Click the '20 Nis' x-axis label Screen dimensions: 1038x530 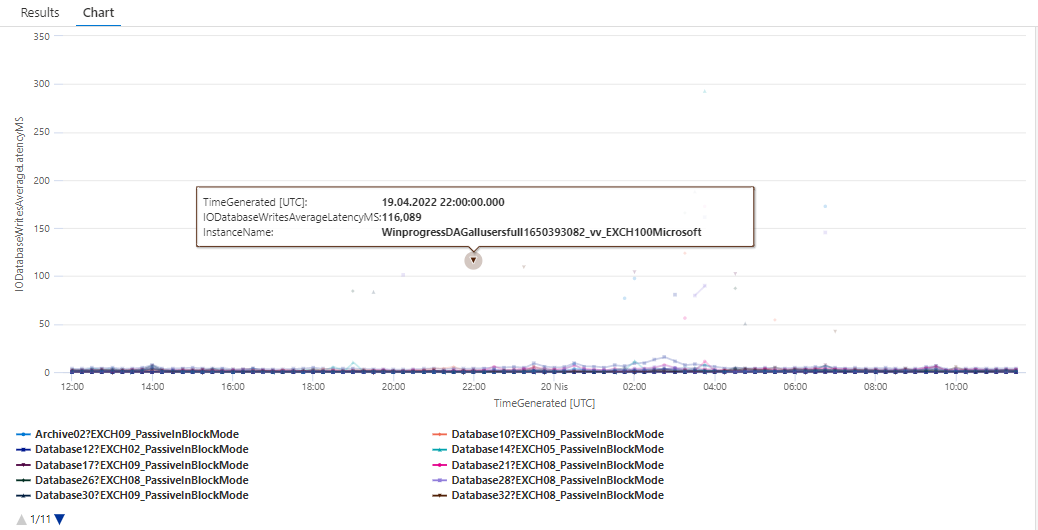[x=554, y=386]
